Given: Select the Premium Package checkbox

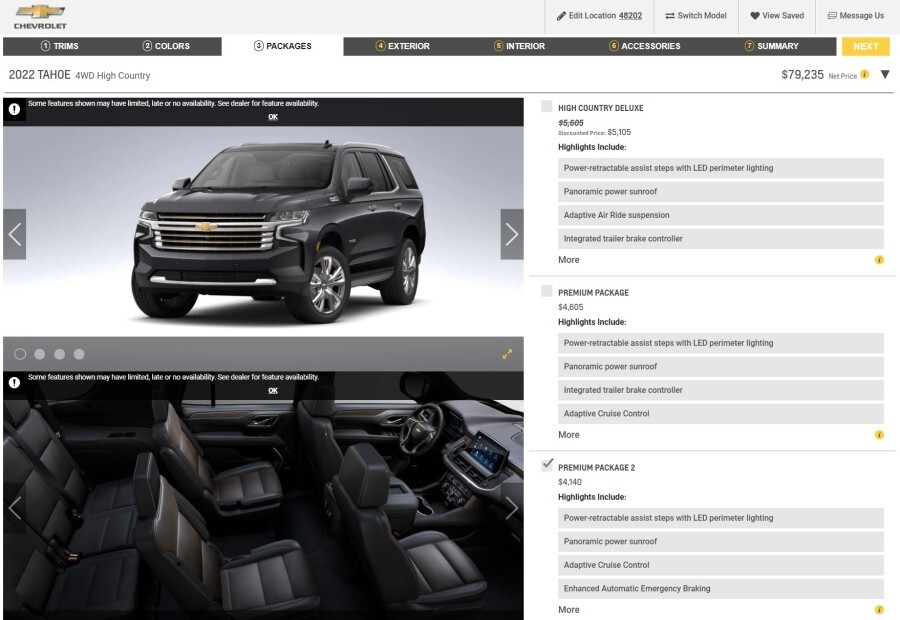Looking at the screenshot, I should pos(546,291).
